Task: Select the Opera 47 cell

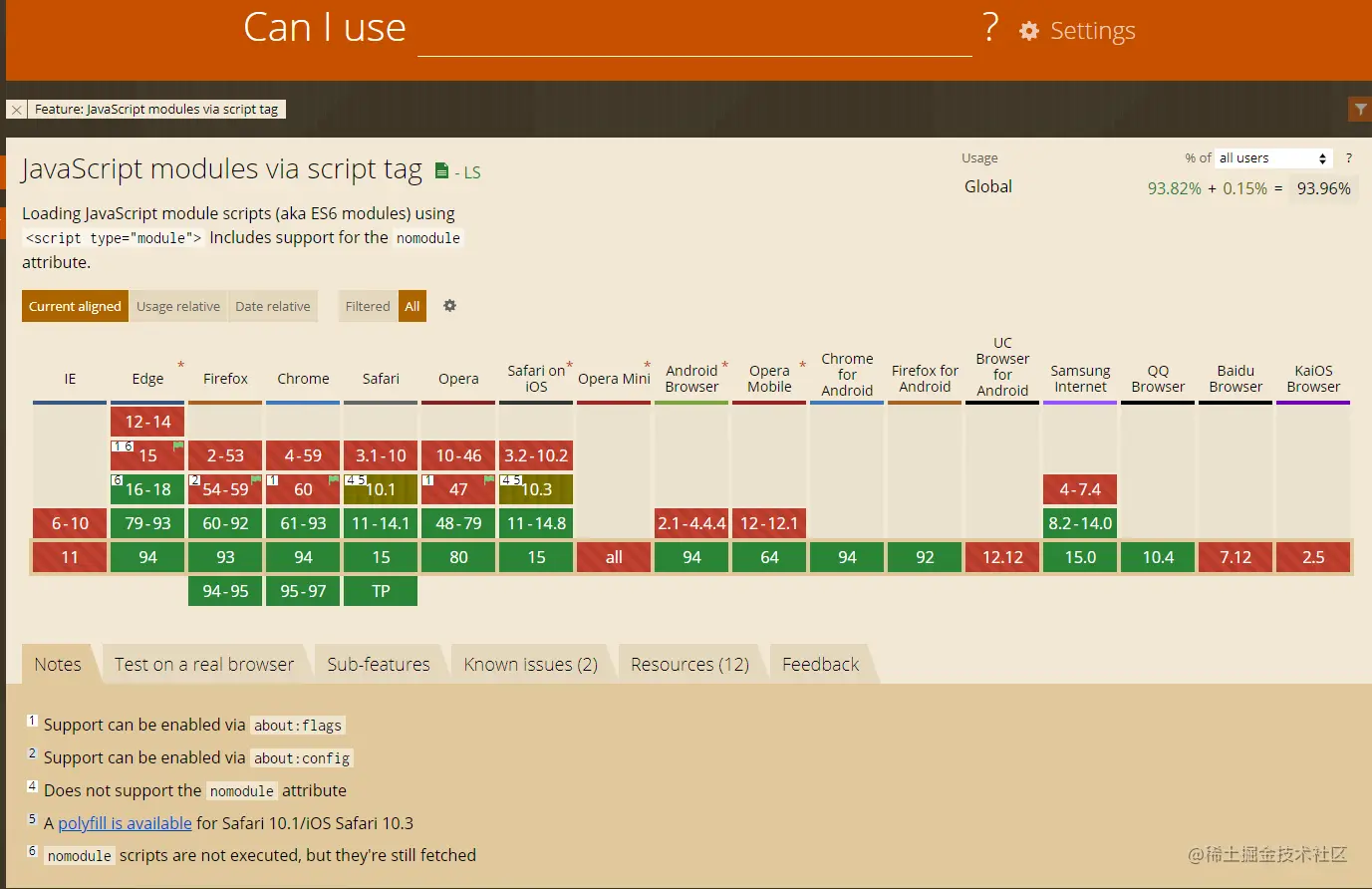Action: pyautogui.click(x=458, y=489)
